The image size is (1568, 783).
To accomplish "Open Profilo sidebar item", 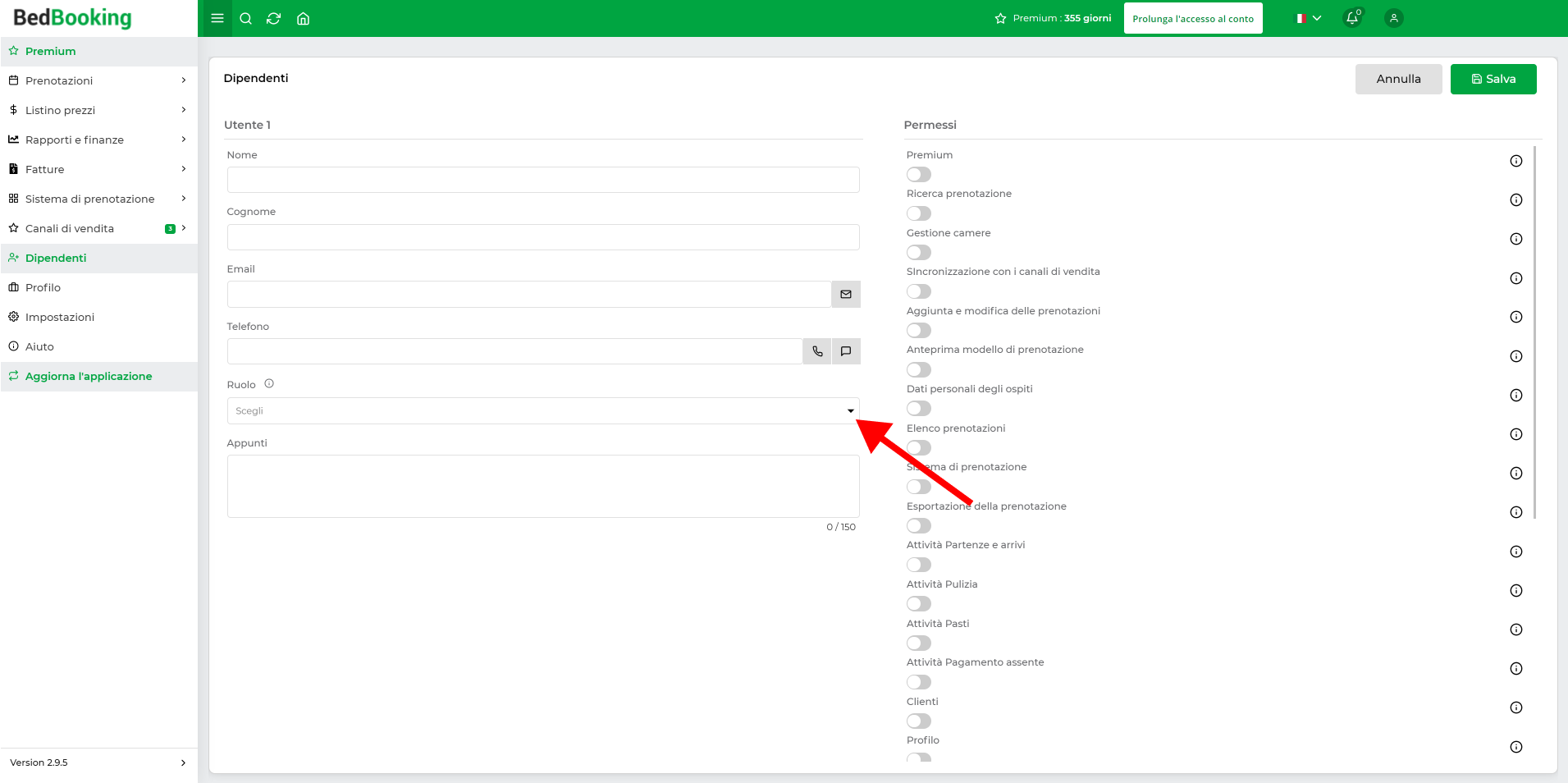I will coord(99,287).
